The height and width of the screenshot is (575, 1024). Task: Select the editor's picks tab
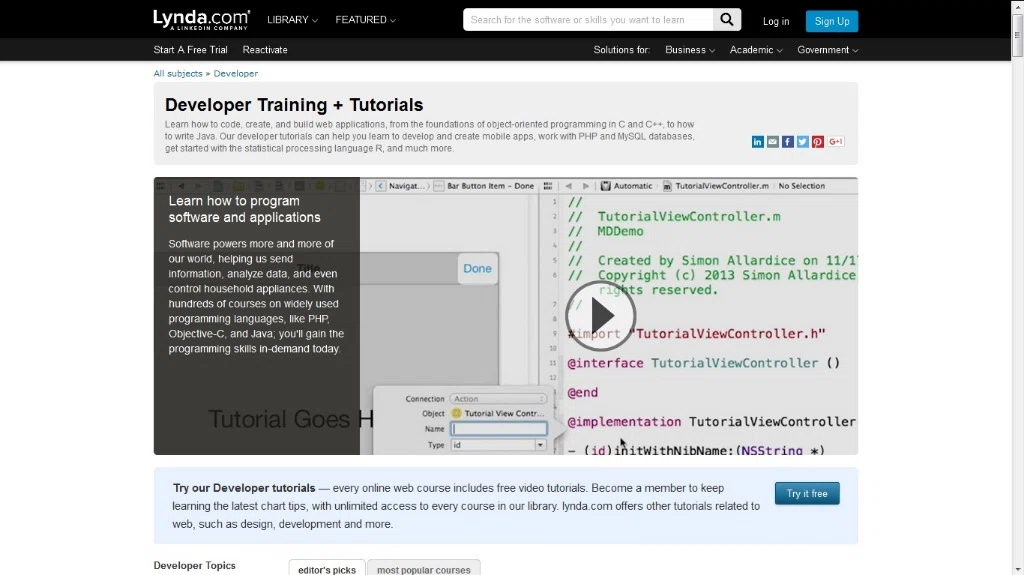tap(327, 569)
